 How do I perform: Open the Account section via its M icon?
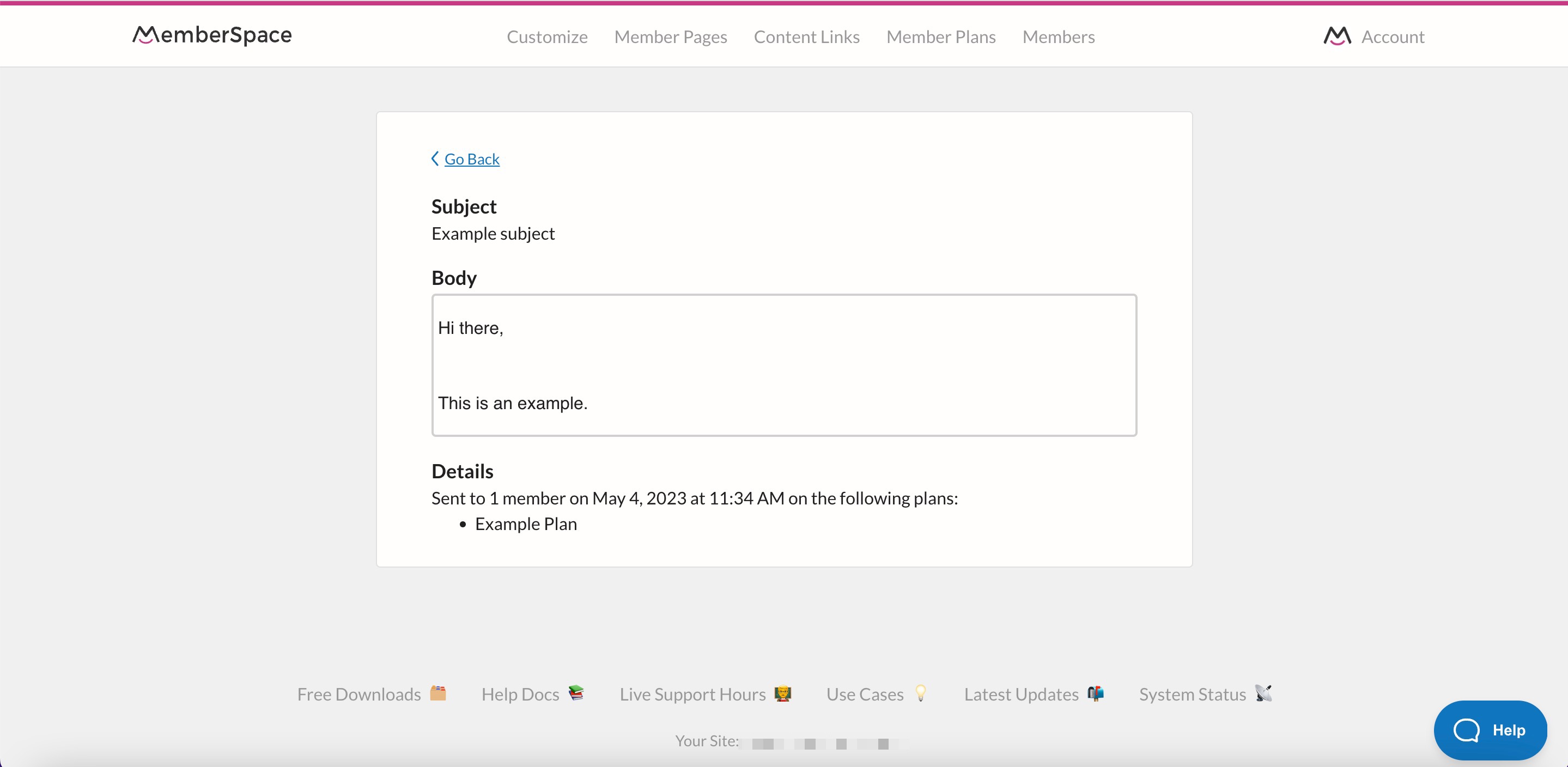coord(1336,36)
